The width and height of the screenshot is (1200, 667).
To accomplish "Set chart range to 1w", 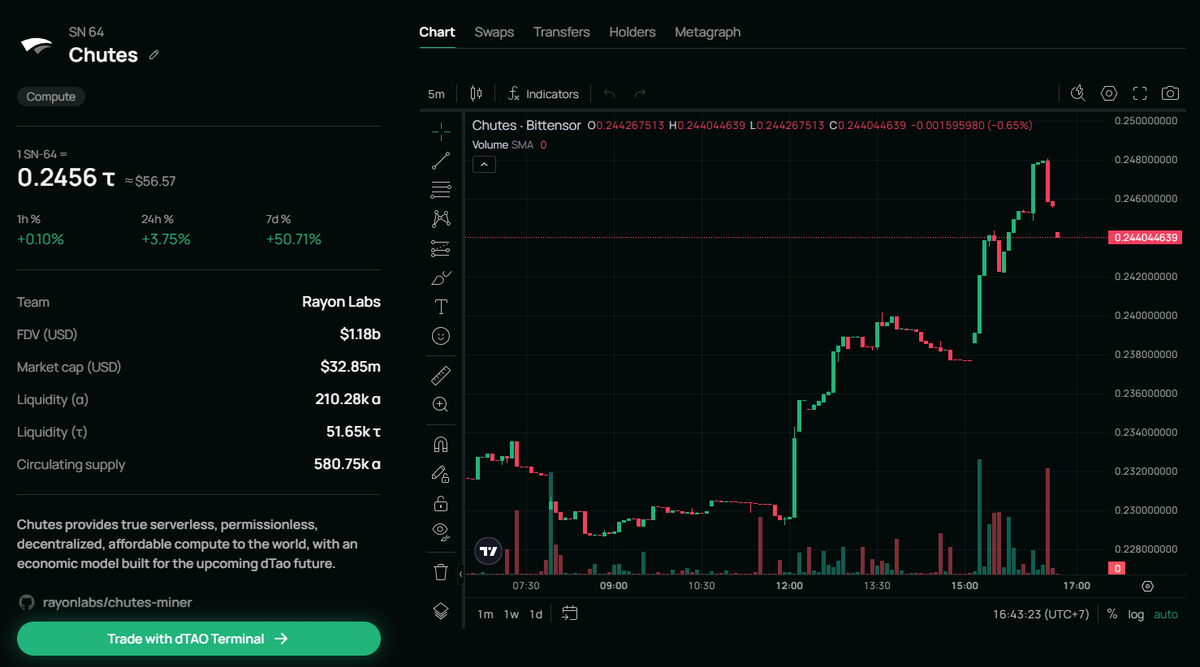I will (511, 614).
